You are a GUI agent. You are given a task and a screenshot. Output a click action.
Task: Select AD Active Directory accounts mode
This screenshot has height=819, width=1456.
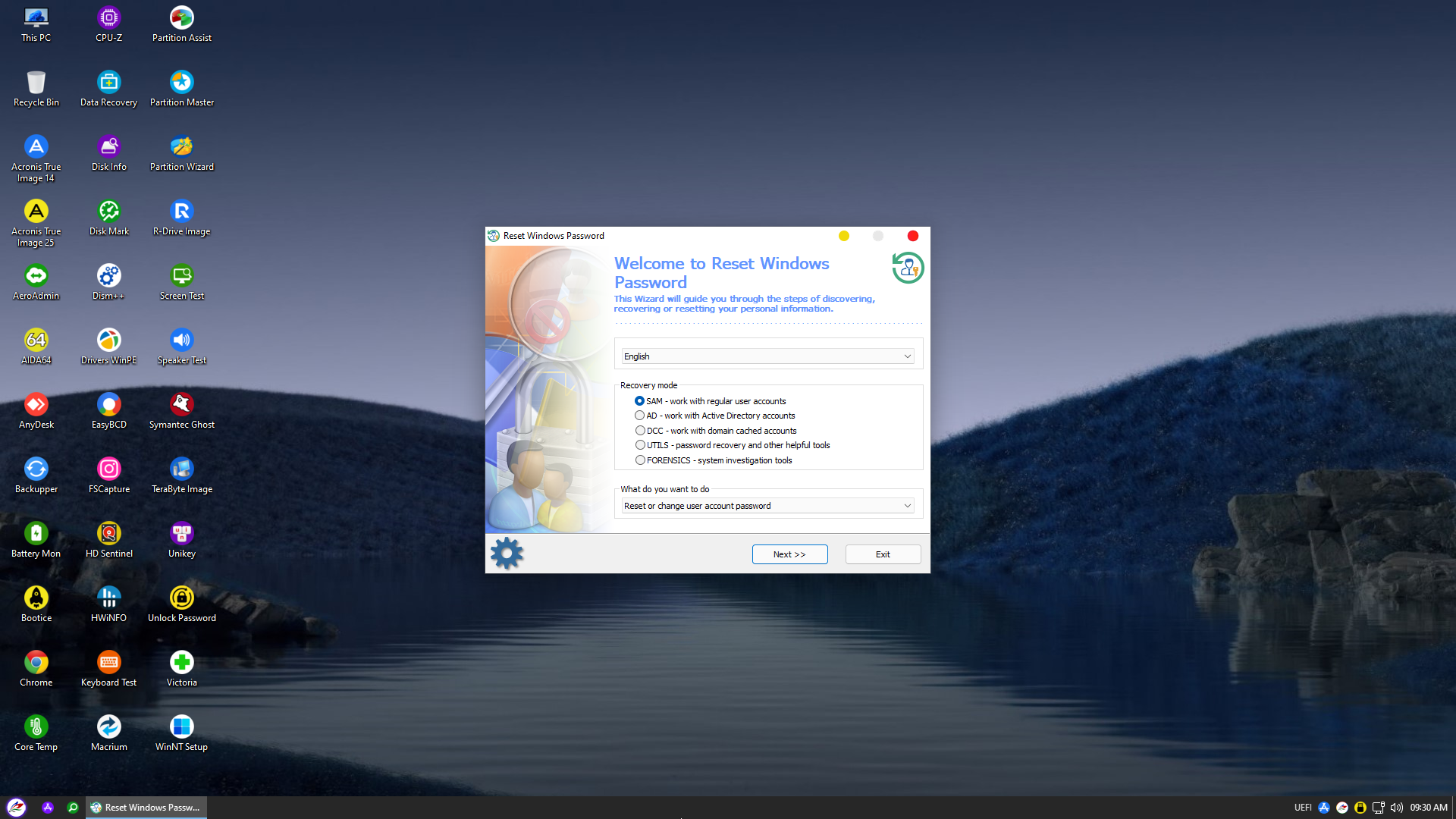click(640, 416)
